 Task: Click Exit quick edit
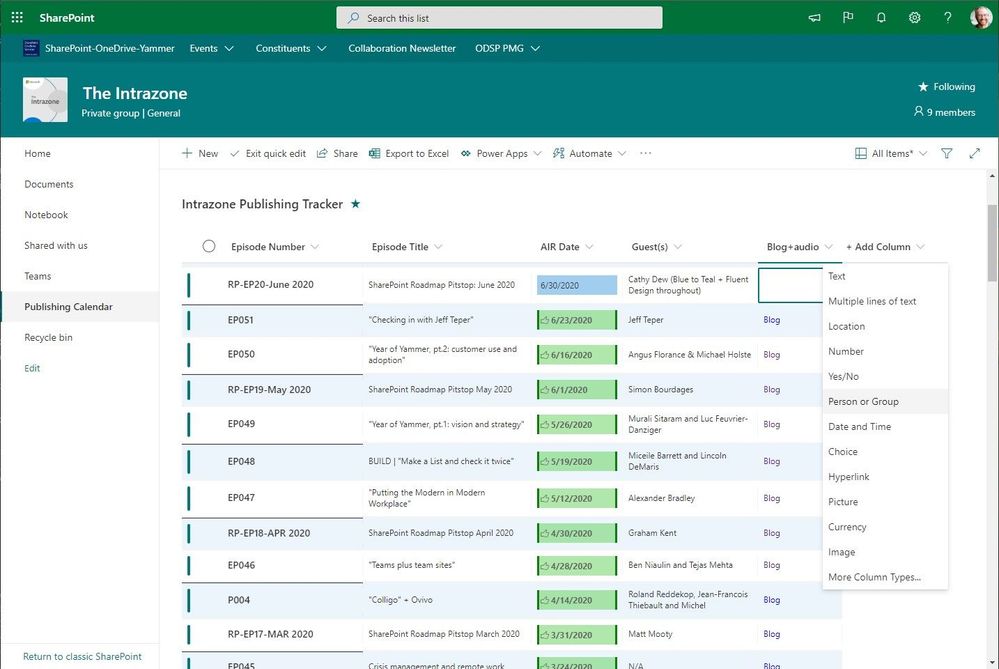268,154
